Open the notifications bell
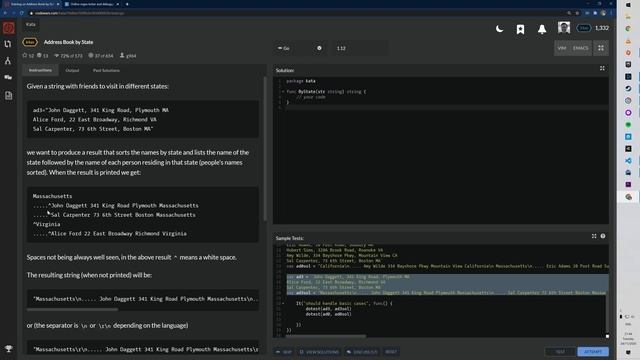Screen dimensions: 640x360 tap(542, 29)
